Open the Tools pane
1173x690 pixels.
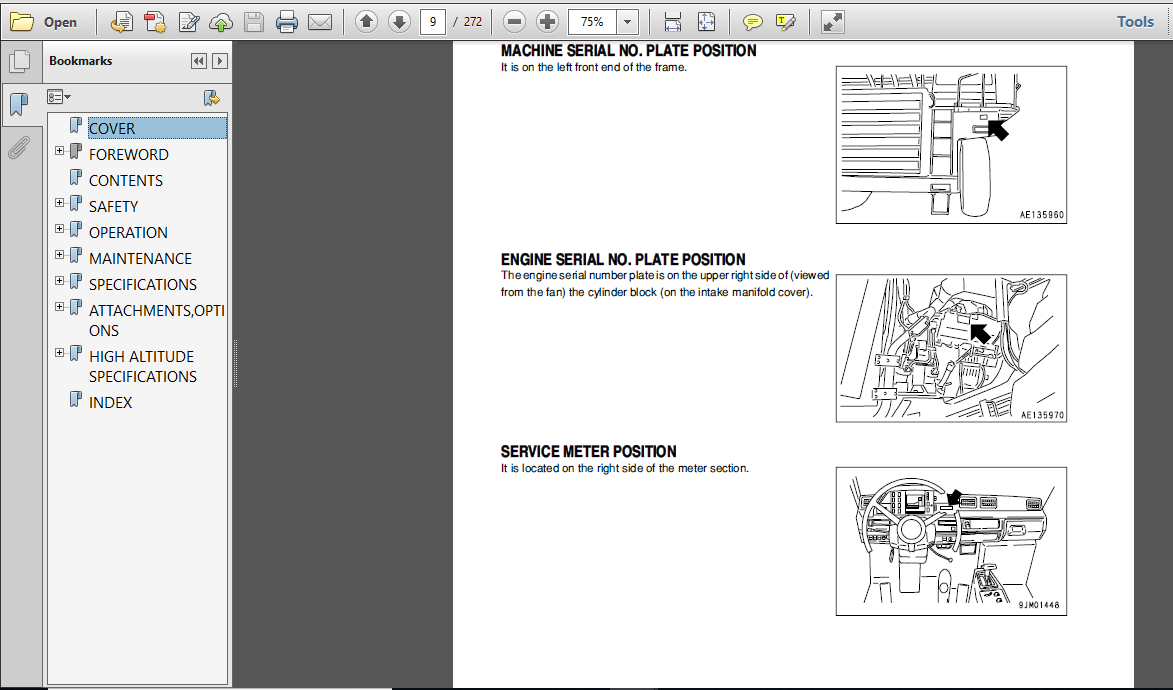1135,22
